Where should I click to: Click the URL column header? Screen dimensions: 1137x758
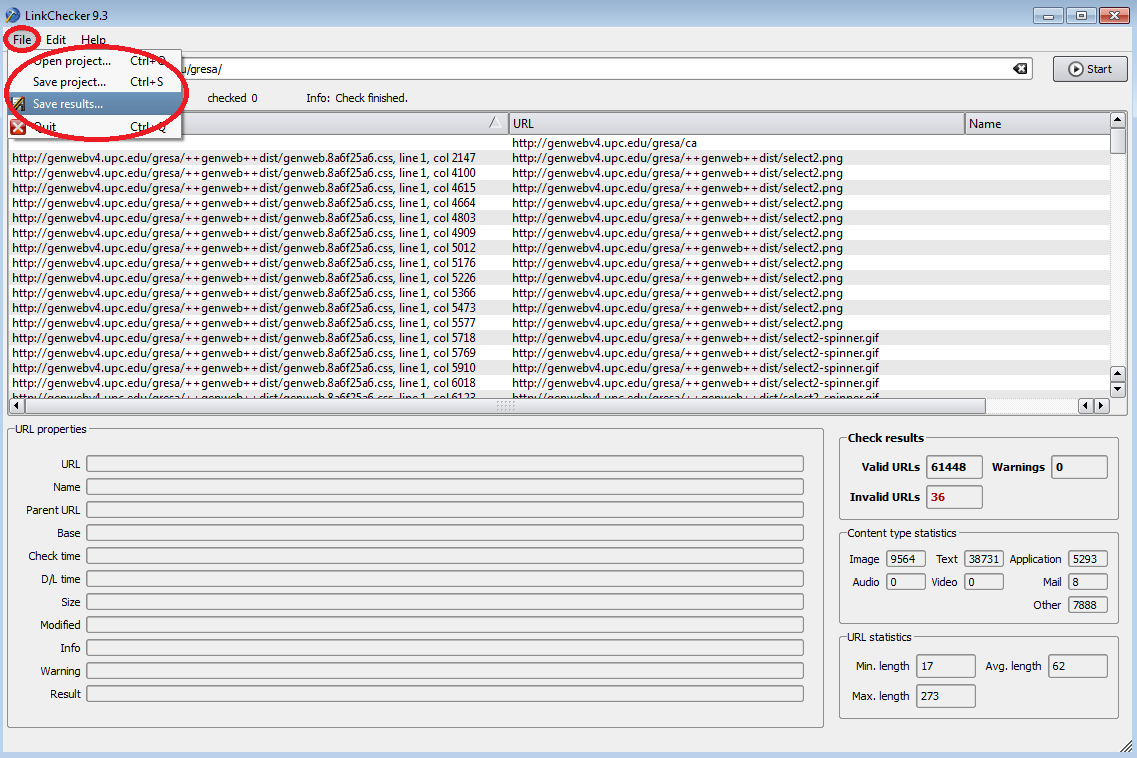[x=736, y=124]
